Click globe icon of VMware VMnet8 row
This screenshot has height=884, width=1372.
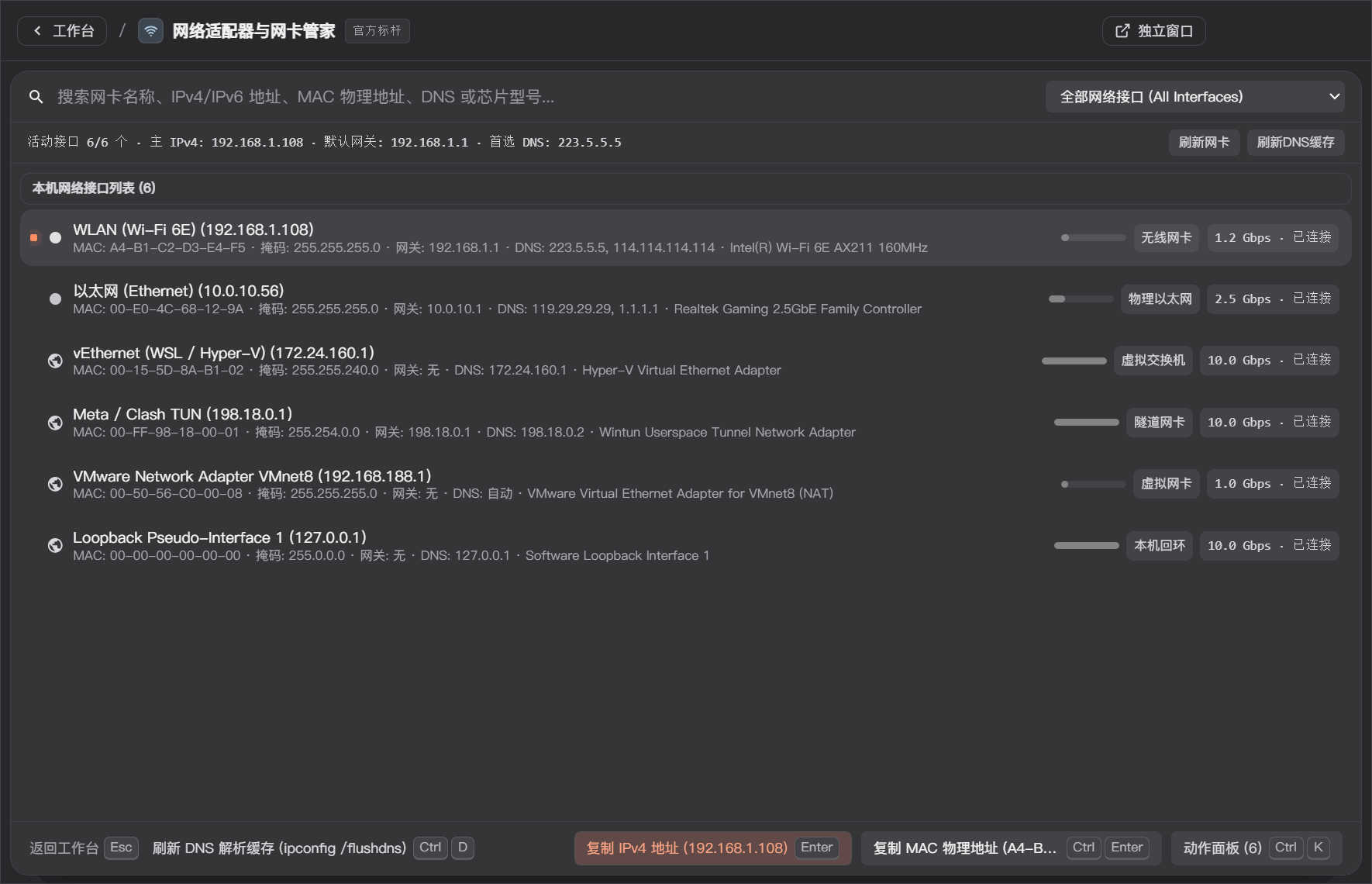point(55,484)
